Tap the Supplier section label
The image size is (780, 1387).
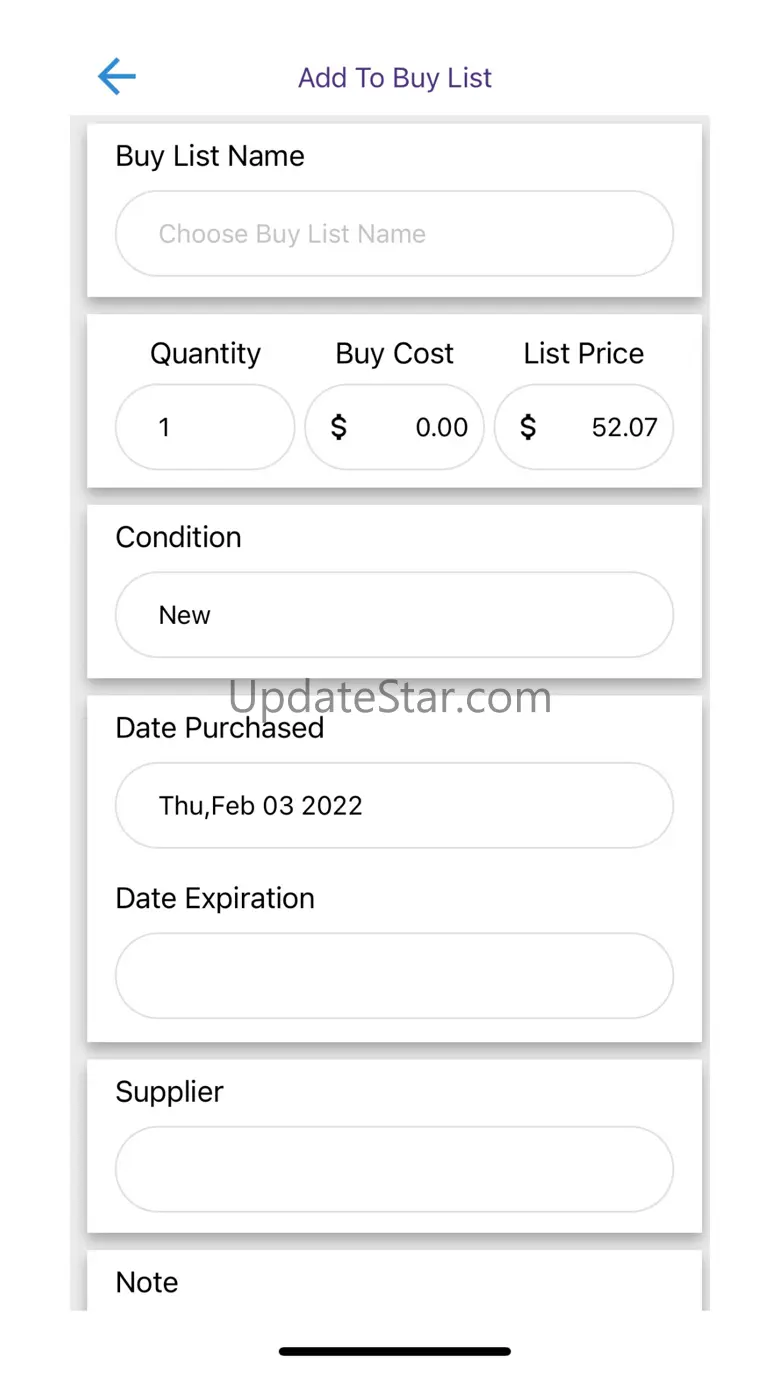pyautogui.click(x=169, y=1091)
